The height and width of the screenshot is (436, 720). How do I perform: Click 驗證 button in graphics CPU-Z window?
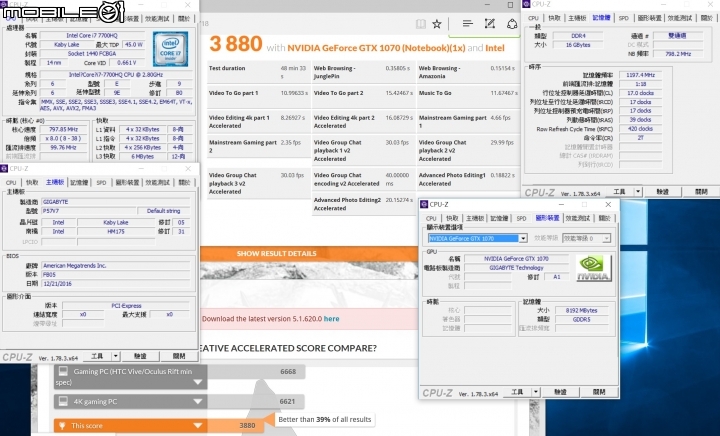coord(560,392)
